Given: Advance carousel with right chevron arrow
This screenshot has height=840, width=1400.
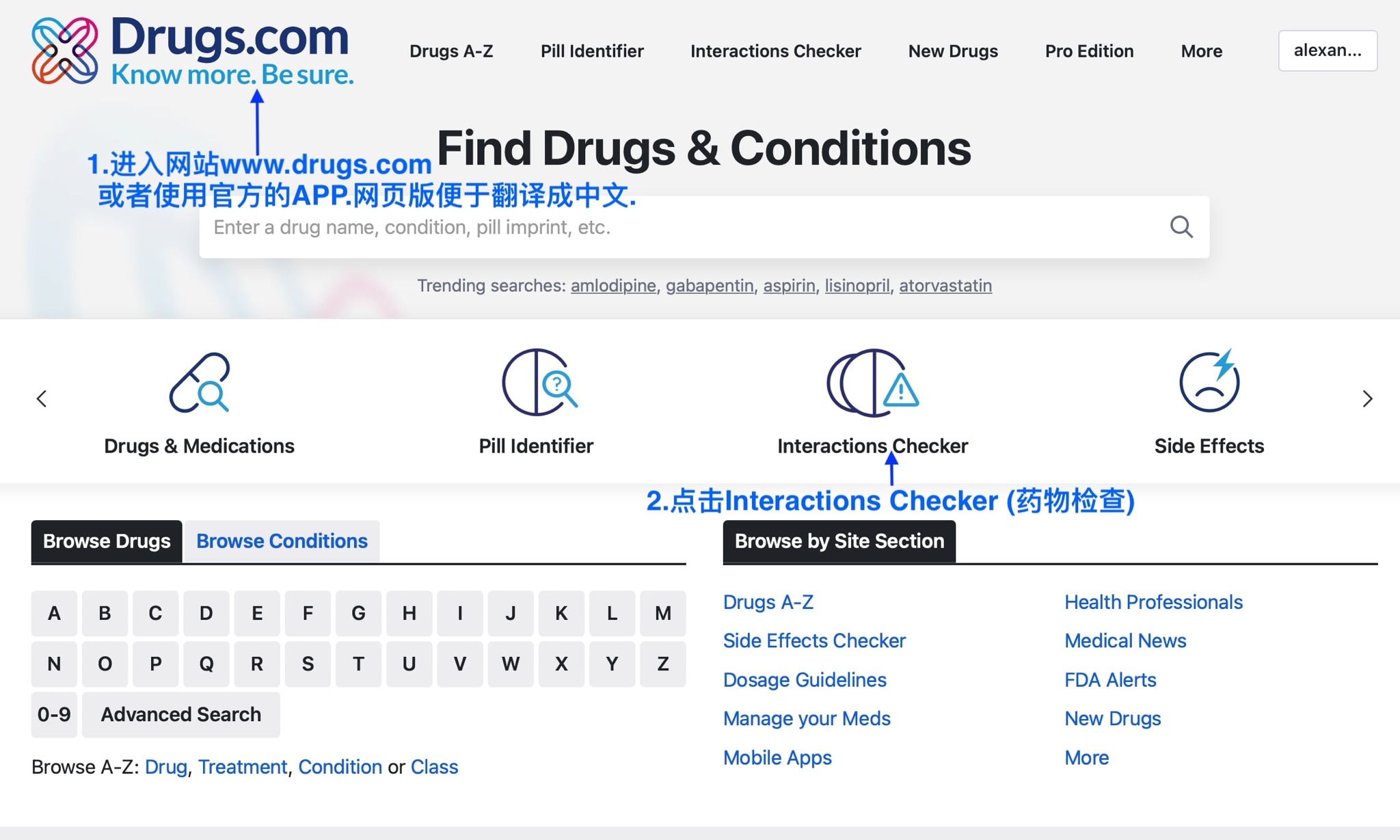Looking at the screenshot, I should coord(1367,399).
